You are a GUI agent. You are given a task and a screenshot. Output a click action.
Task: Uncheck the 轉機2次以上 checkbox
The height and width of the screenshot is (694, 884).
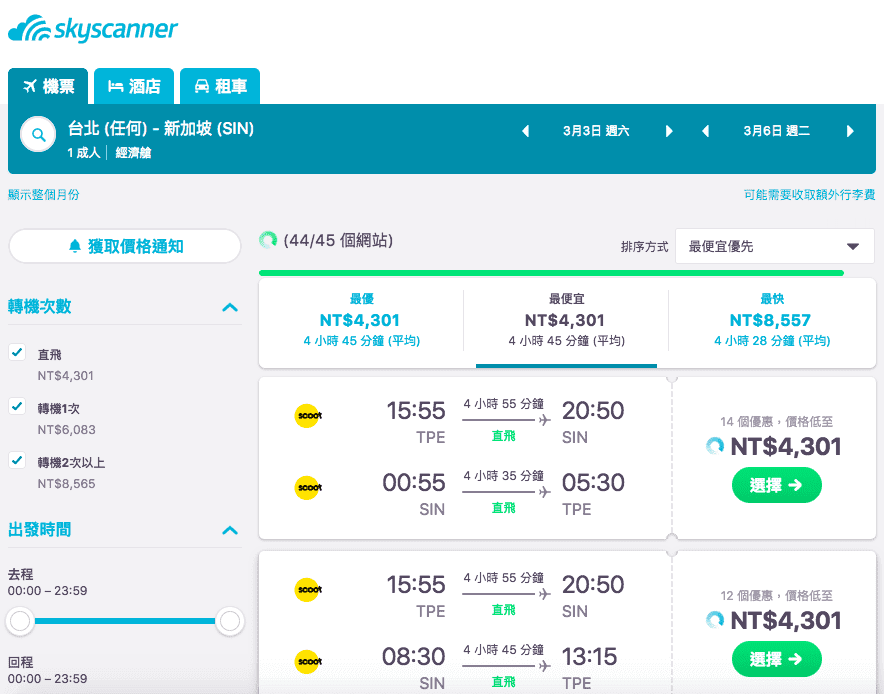tap(17, 461)
